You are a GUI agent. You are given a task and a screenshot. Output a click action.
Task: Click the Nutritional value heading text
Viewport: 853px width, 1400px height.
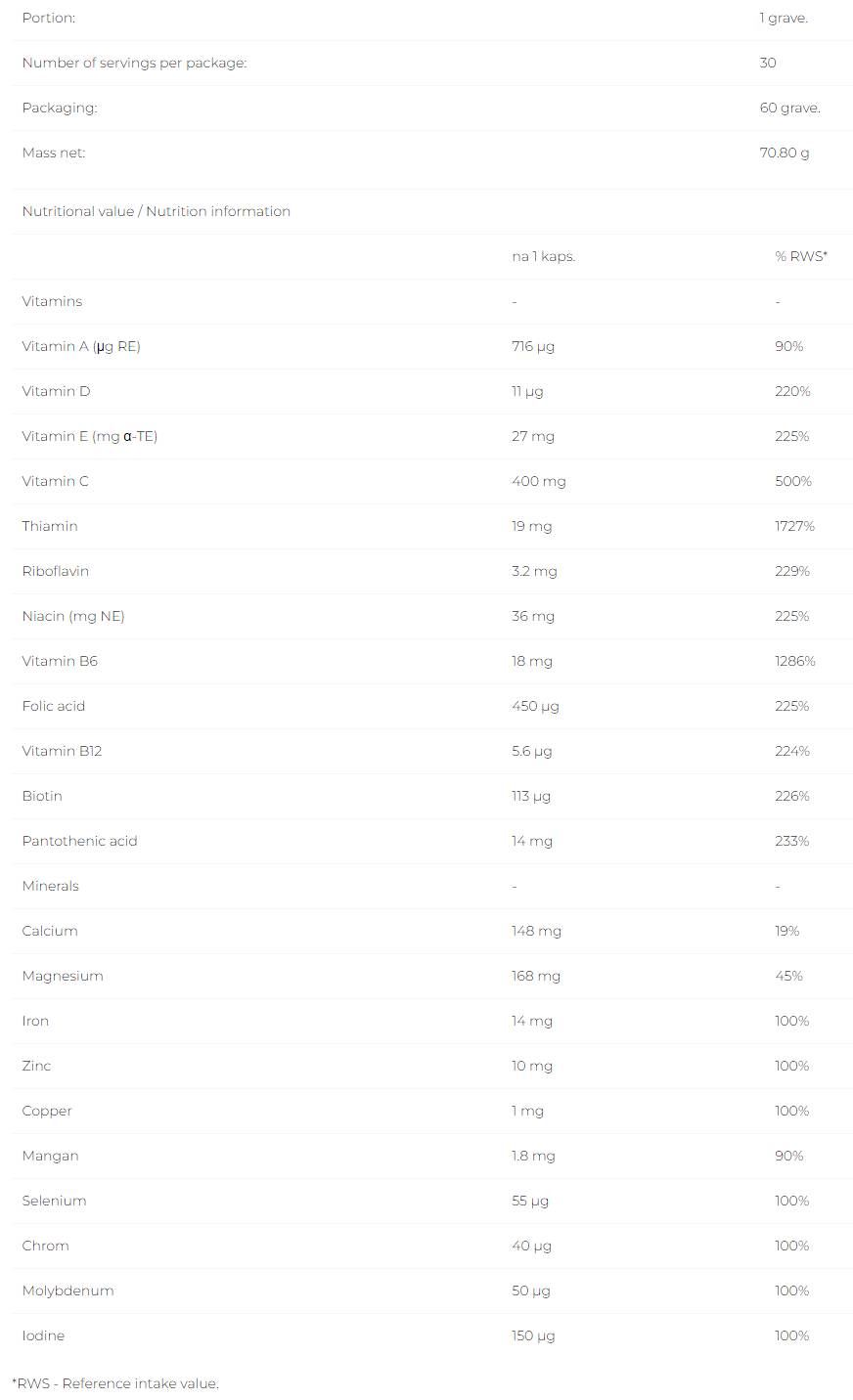click(156, 211)
